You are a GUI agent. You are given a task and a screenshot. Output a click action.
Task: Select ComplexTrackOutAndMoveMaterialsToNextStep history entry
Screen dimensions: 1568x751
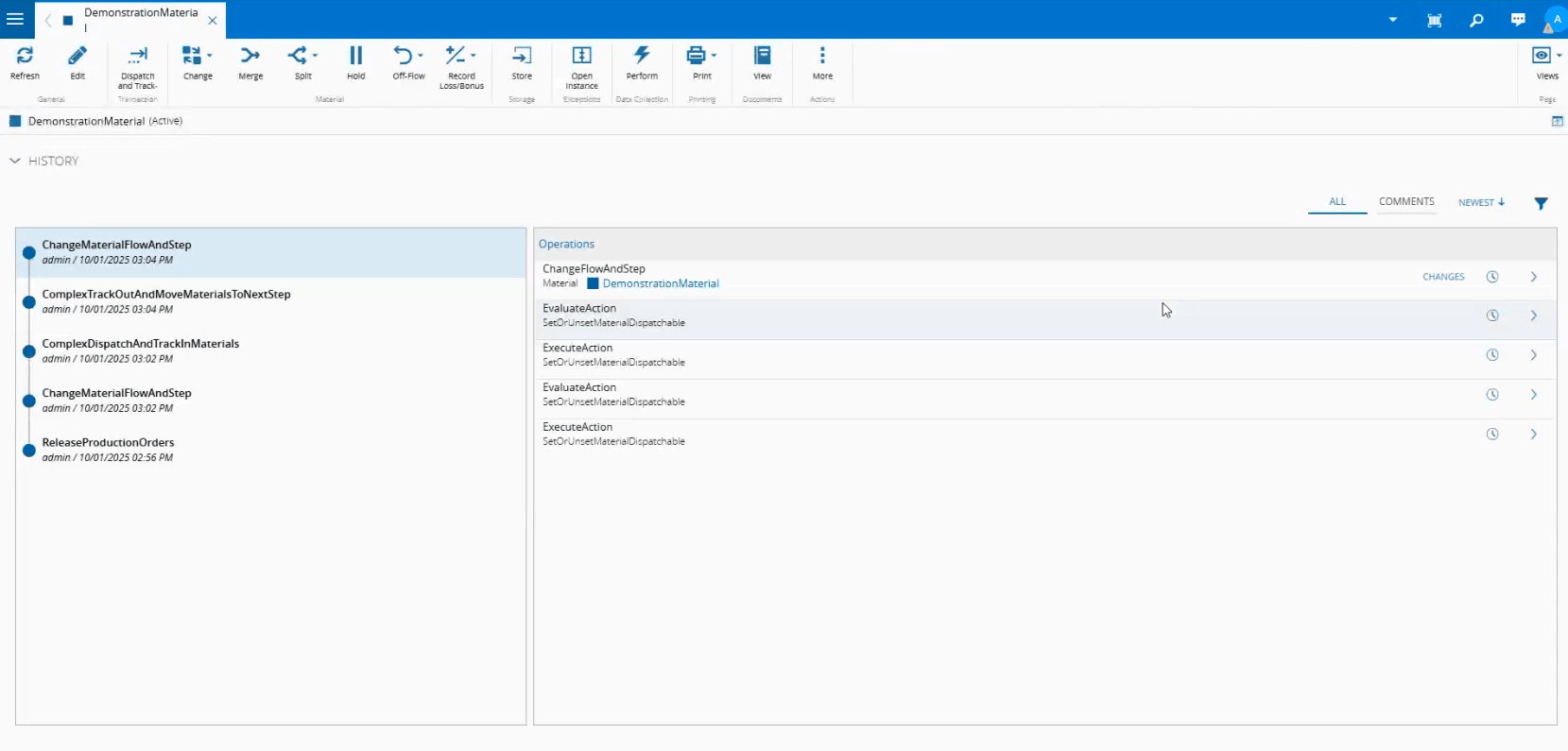pyautogui.click(x=271, y=301)
